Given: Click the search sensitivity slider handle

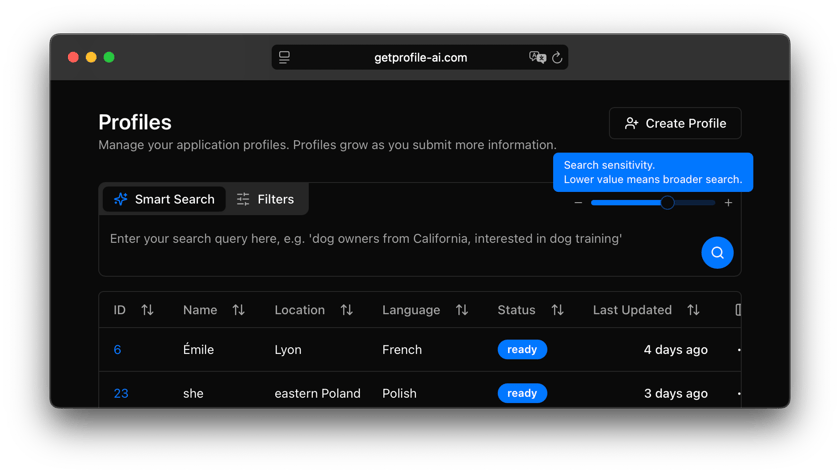Looking at the screenshot, I should [x=667, y=202].
